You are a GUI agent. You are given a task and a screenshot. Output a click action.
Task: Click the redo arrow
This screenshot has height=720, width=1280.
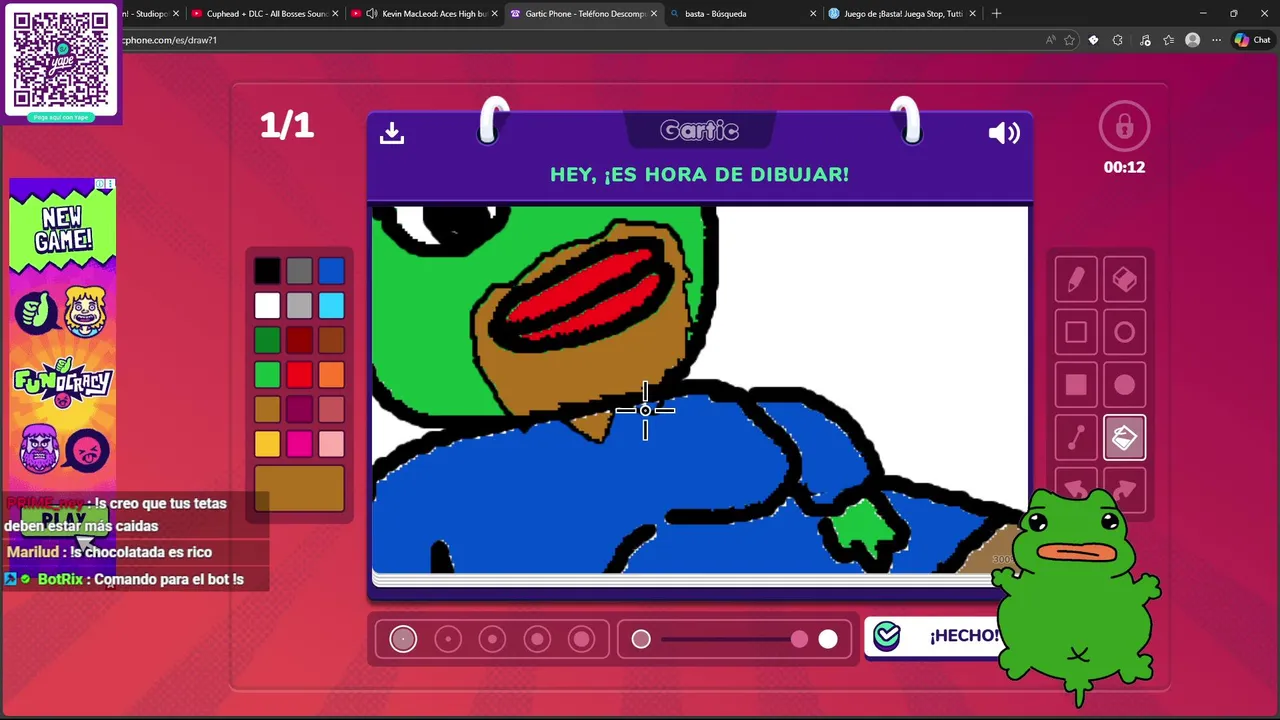click(1124, 488)
